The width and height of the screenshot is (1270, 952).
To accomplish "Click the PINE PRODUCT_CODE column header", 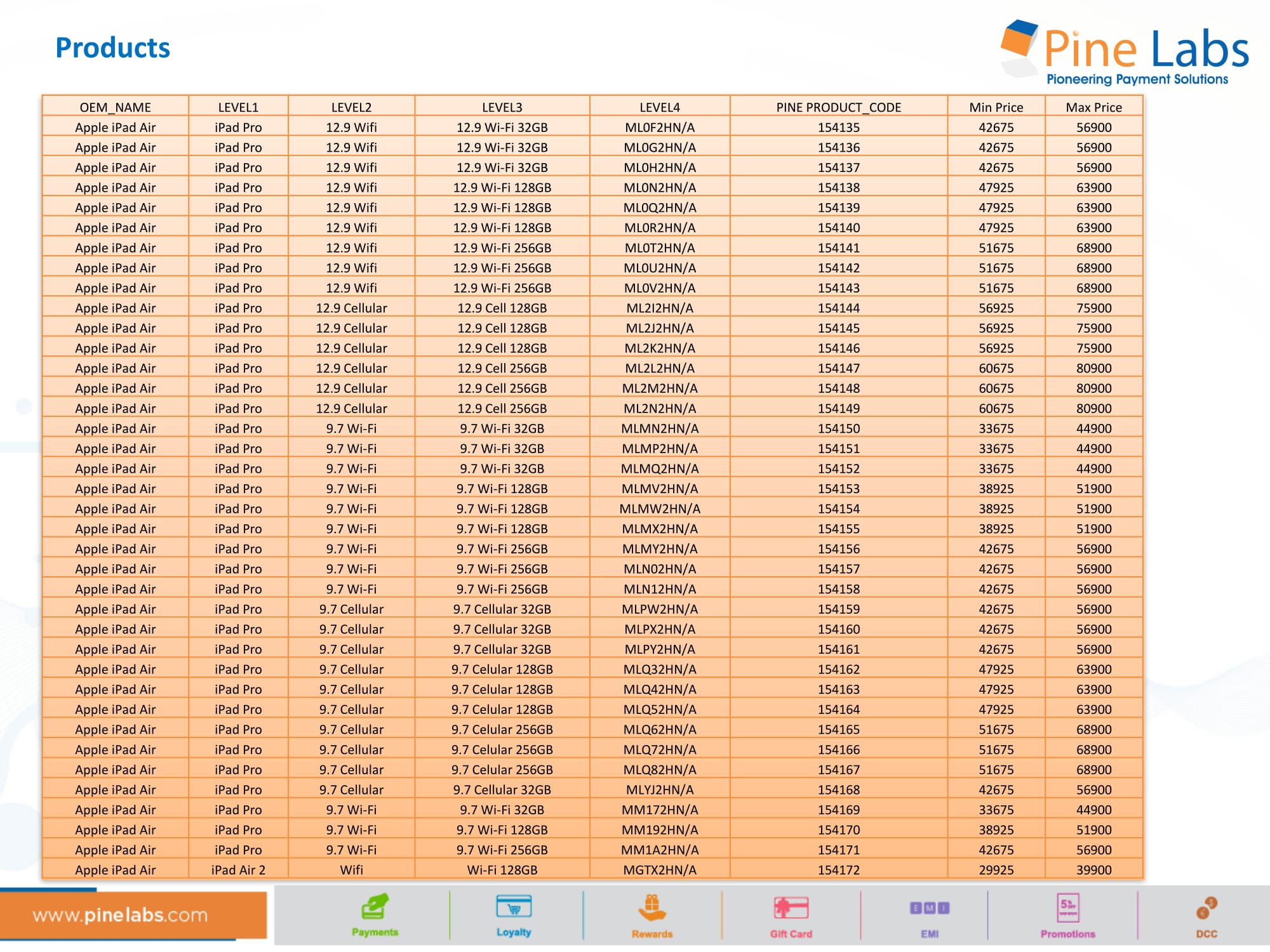I will coord(838,107).
